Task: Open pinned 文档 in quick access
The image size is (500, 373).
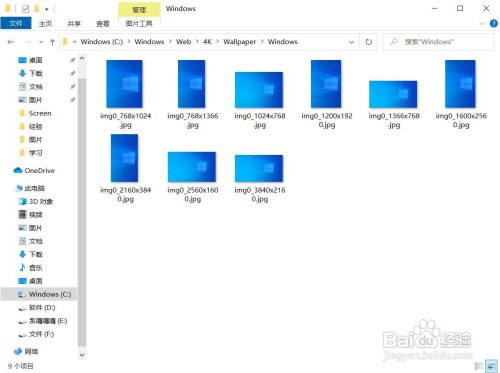Action: point(36,87)
